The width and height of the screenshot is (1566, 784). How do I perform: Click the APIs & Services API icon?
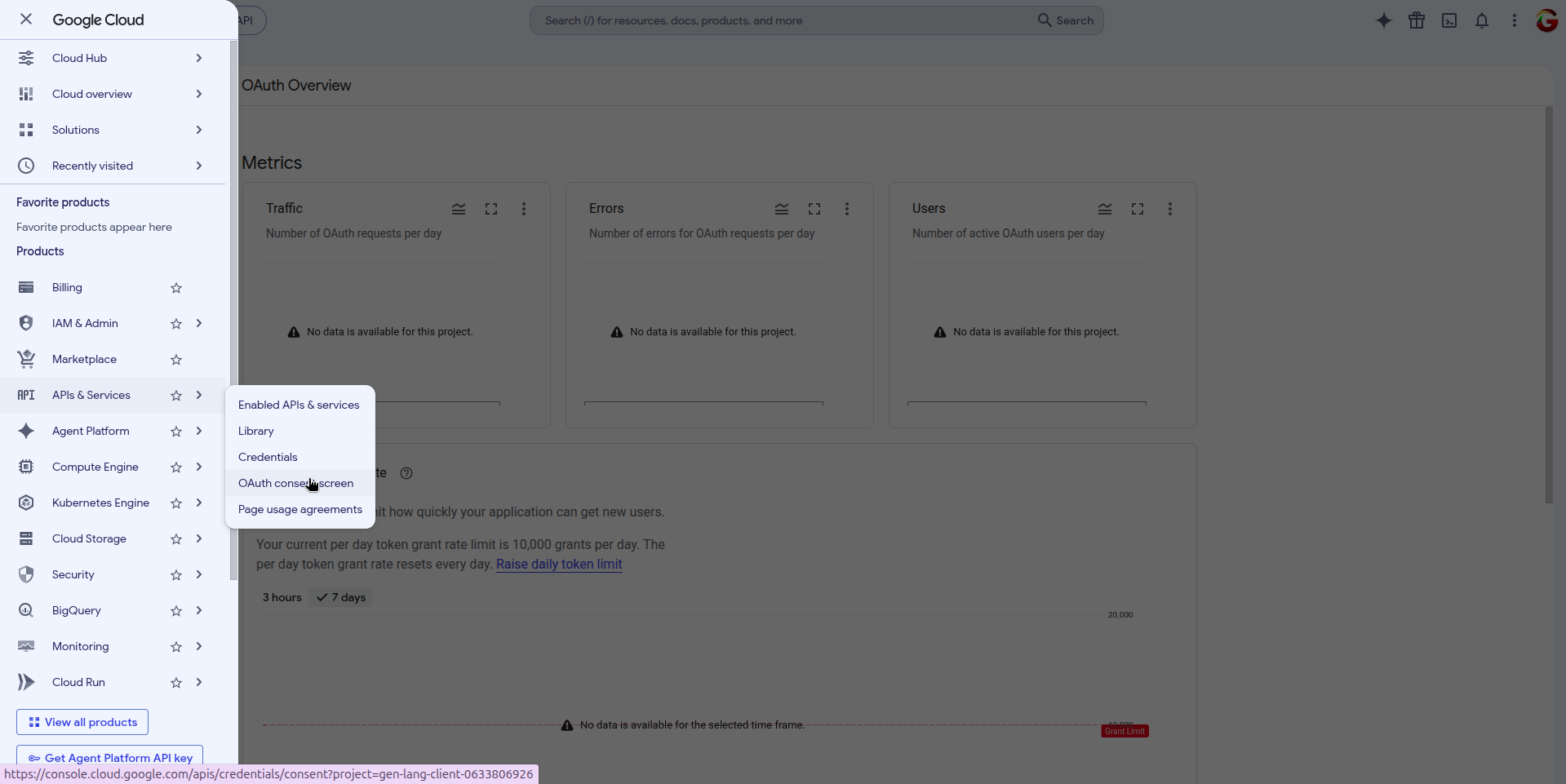26,395
